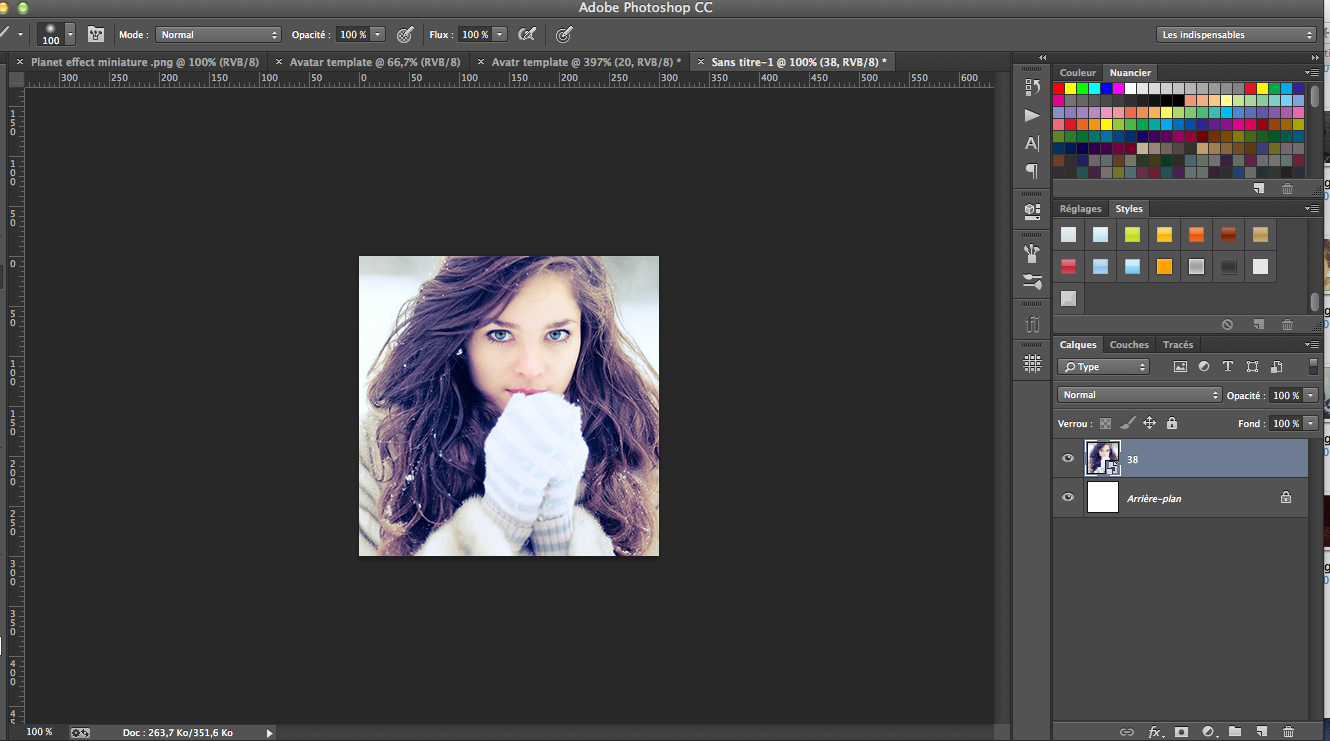Viewport: 1330px width, 741px height.
Task: Apply the lime green style preset
Action: pyautogui.click(x=1132, y=235)
